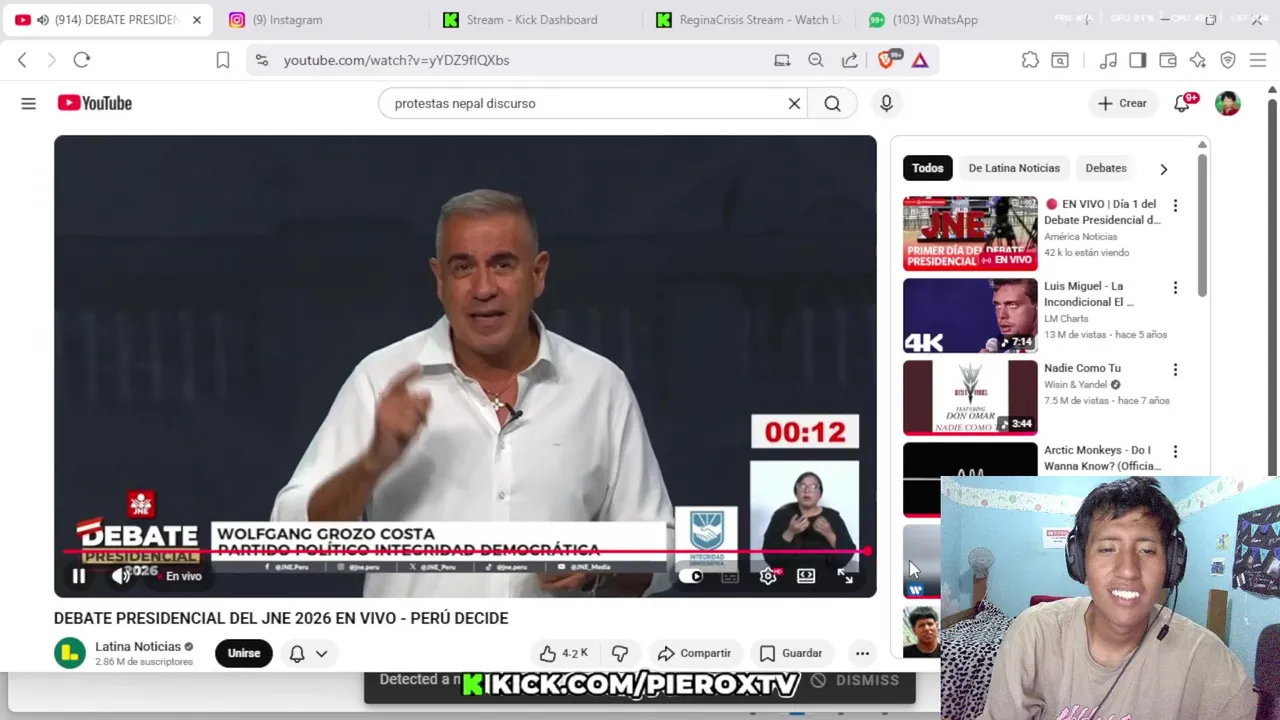This screenshot has width=1280, height=720.
Task: Select the Todos filter chip
Action: pyautogui.click(x=927, y=168)
